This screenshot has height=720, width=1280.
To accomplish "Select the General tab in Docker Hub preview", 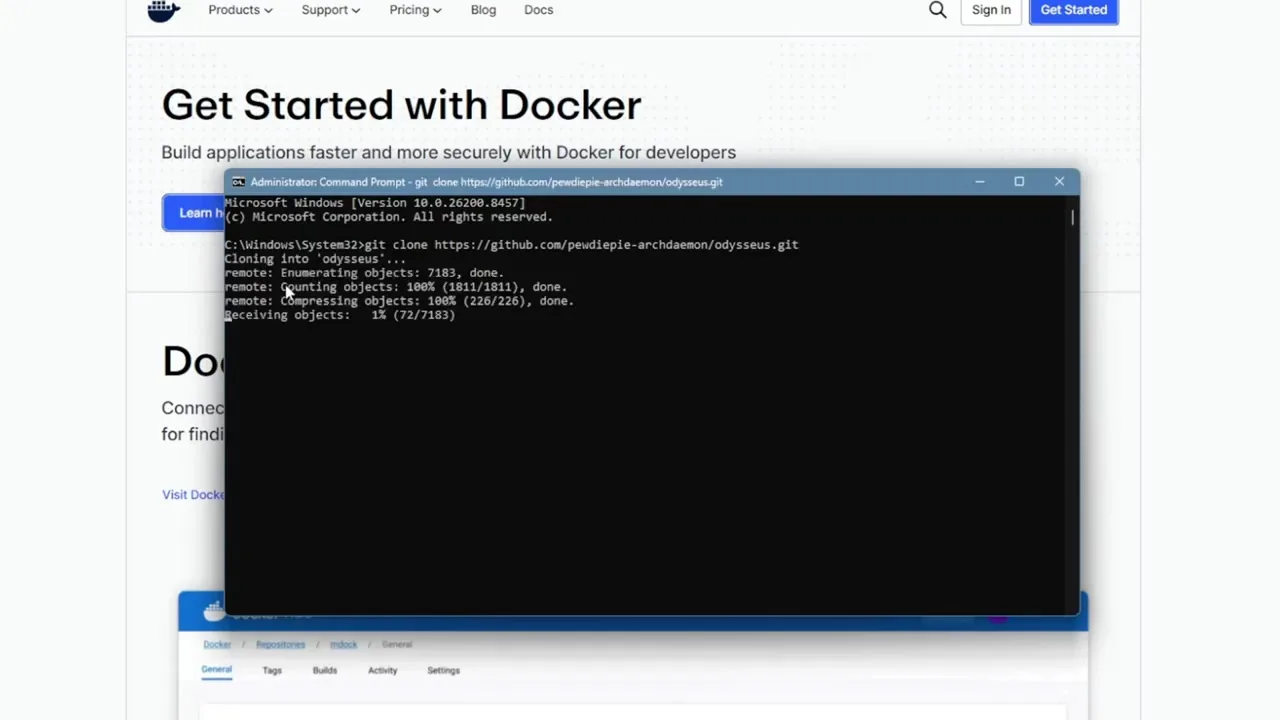I will click(216, 670).
